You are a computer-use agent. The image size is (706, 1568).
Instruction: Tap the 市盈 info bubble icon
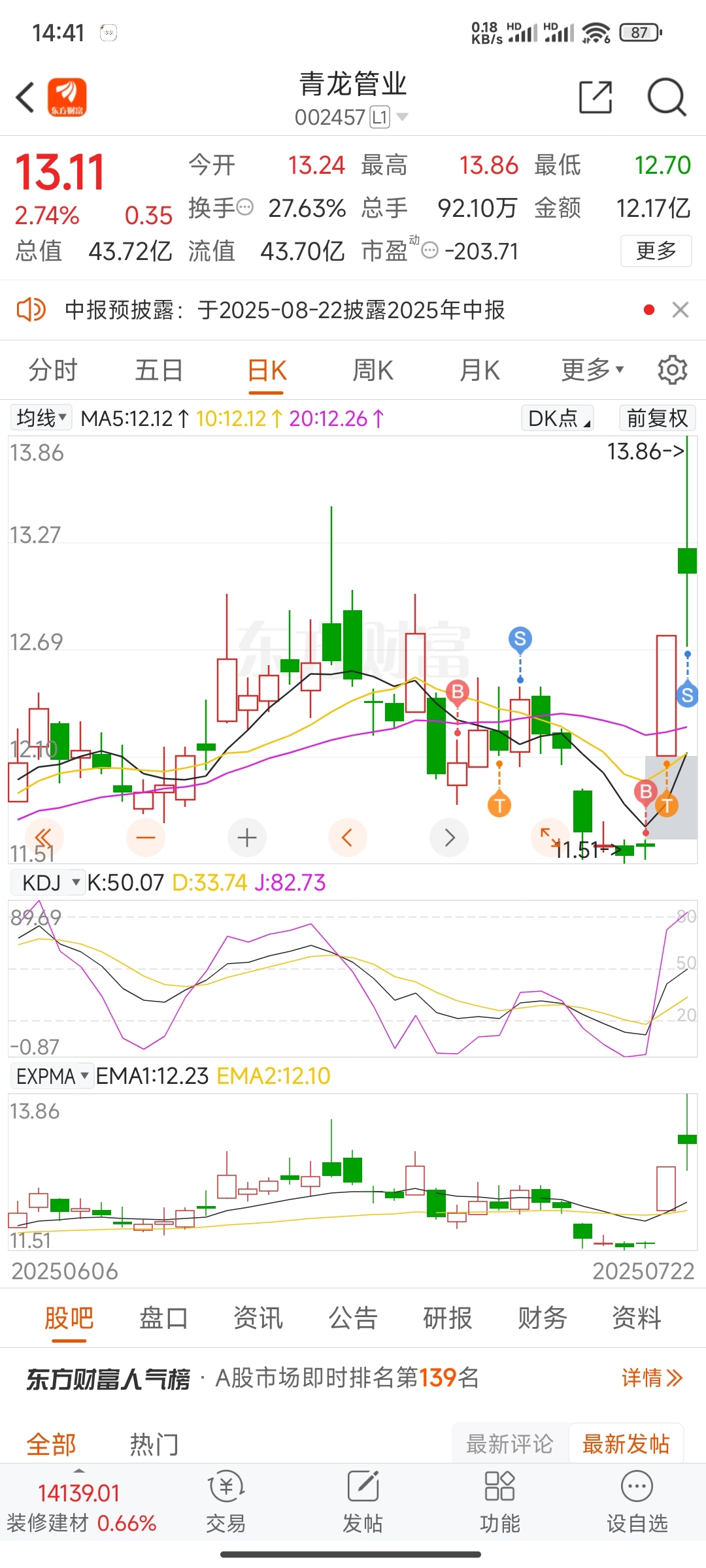click(429, 250)
